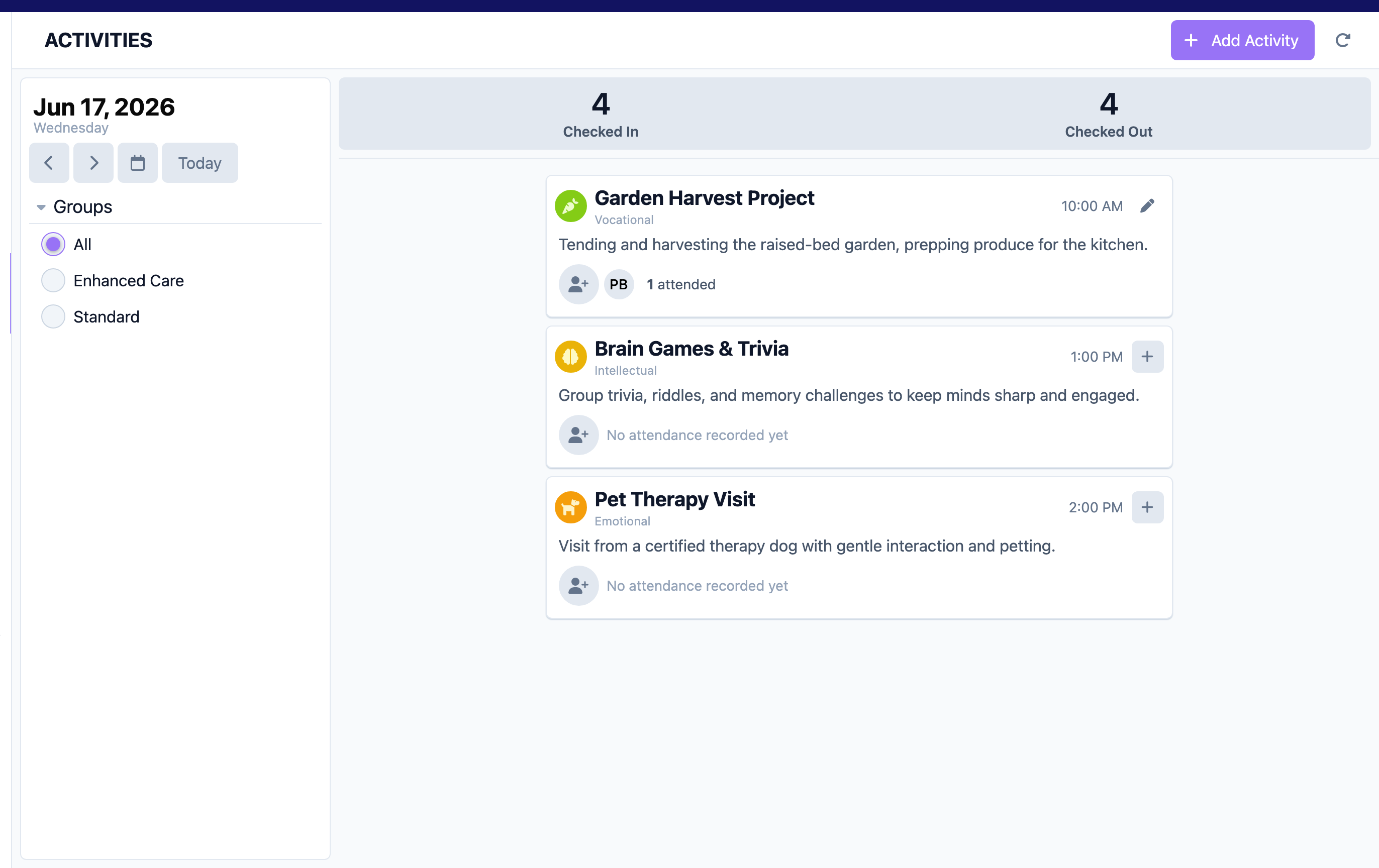Click the green Garden Harvest carrot icon
The width and height of the screenshot is (1379, 868).
570,206
